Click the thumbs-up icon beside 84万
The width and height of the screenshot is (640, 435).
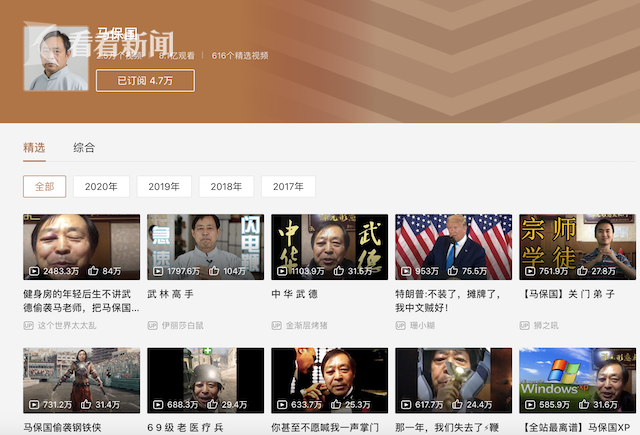[93, 271]
